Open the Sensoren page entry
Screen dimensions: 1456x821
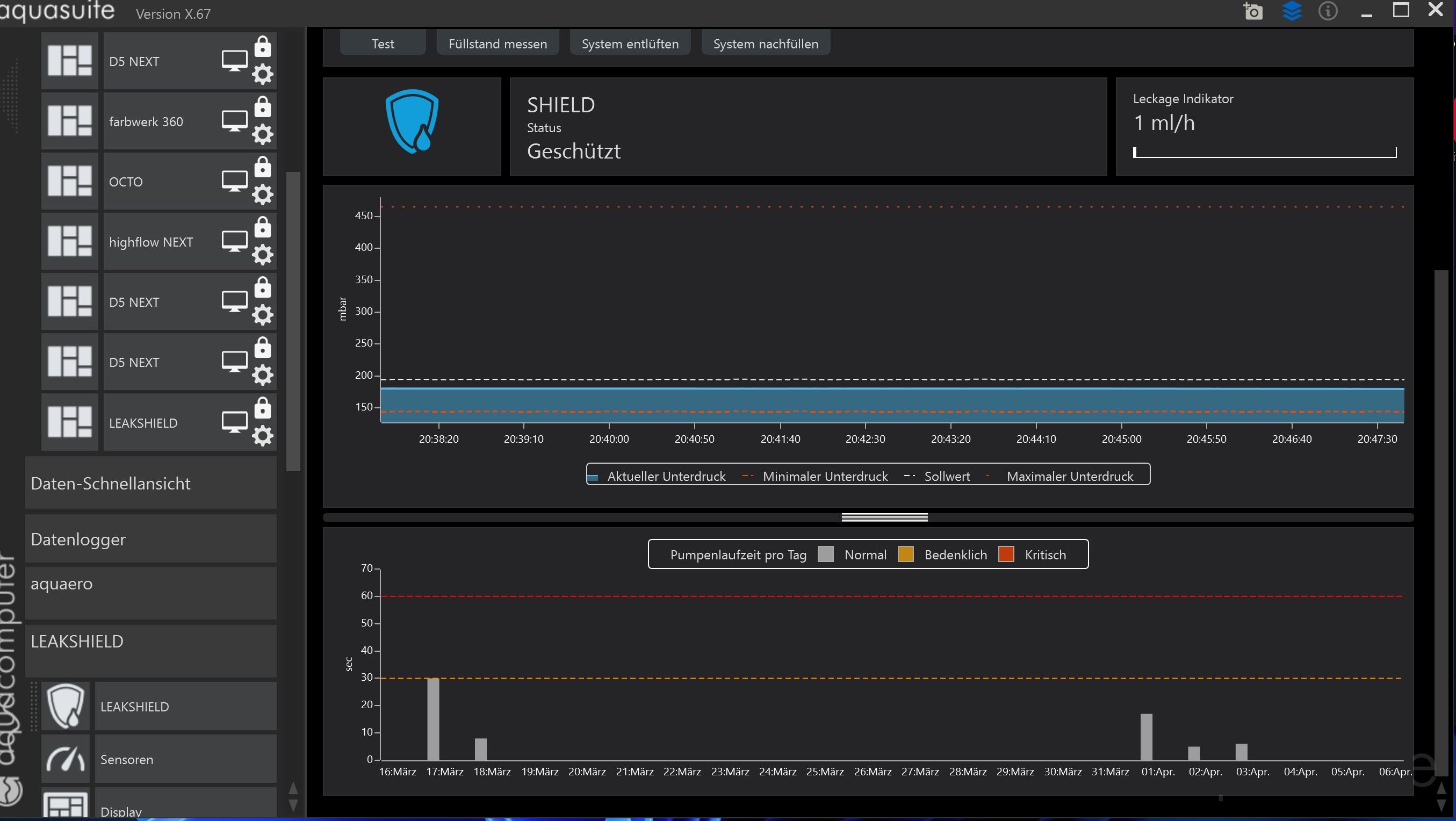pyautogui.click(x=185, y=759)
